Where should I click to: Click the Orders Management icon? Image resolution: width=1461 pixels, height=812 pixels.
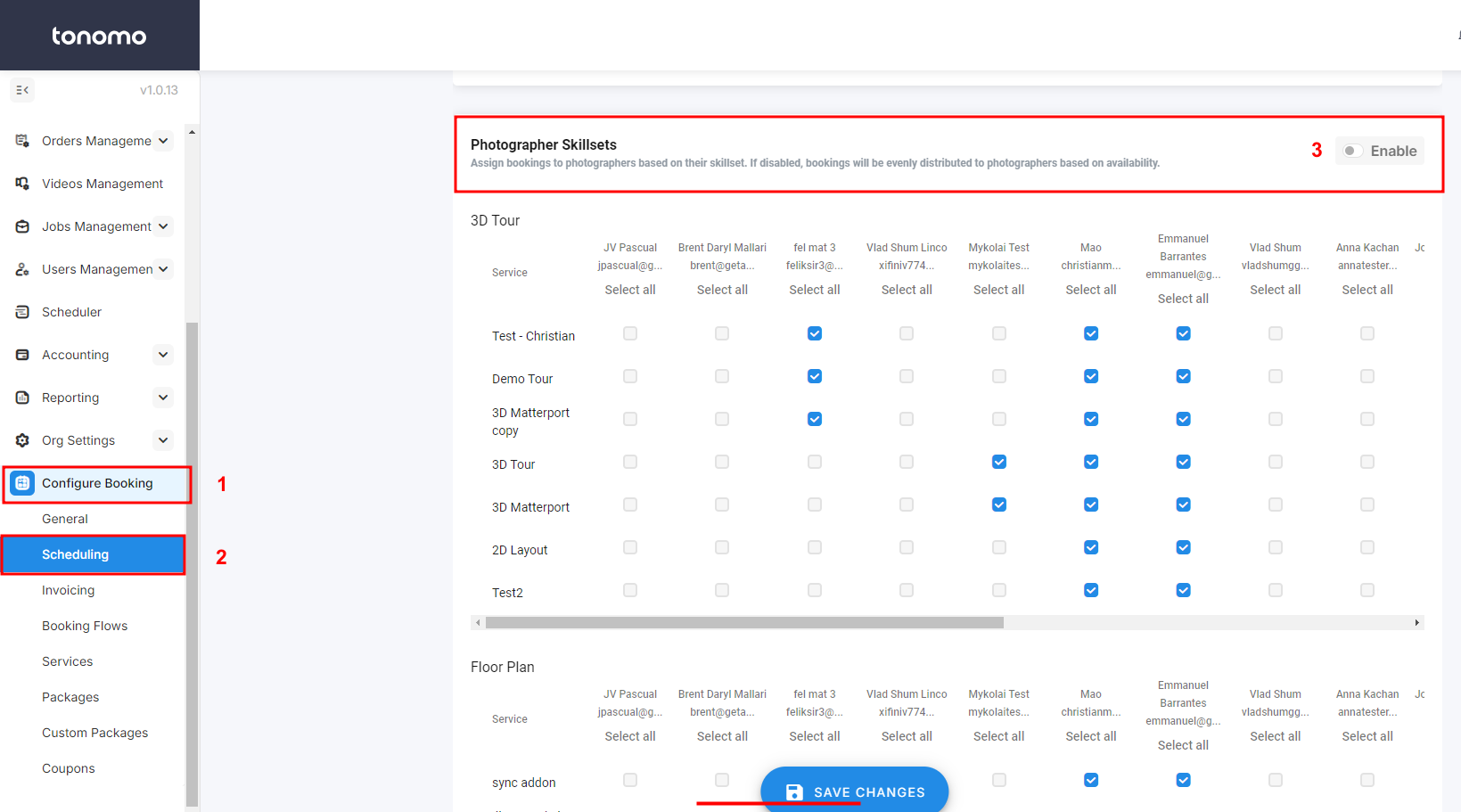(x=22, y=141)
